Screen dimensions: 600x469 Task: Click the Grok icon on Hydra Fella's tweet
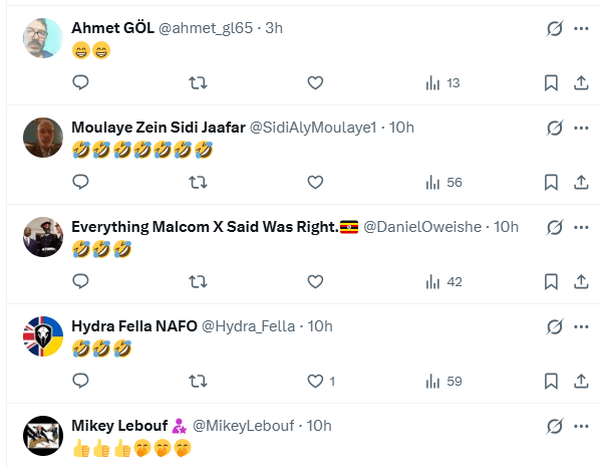click(x=553, y=326)
